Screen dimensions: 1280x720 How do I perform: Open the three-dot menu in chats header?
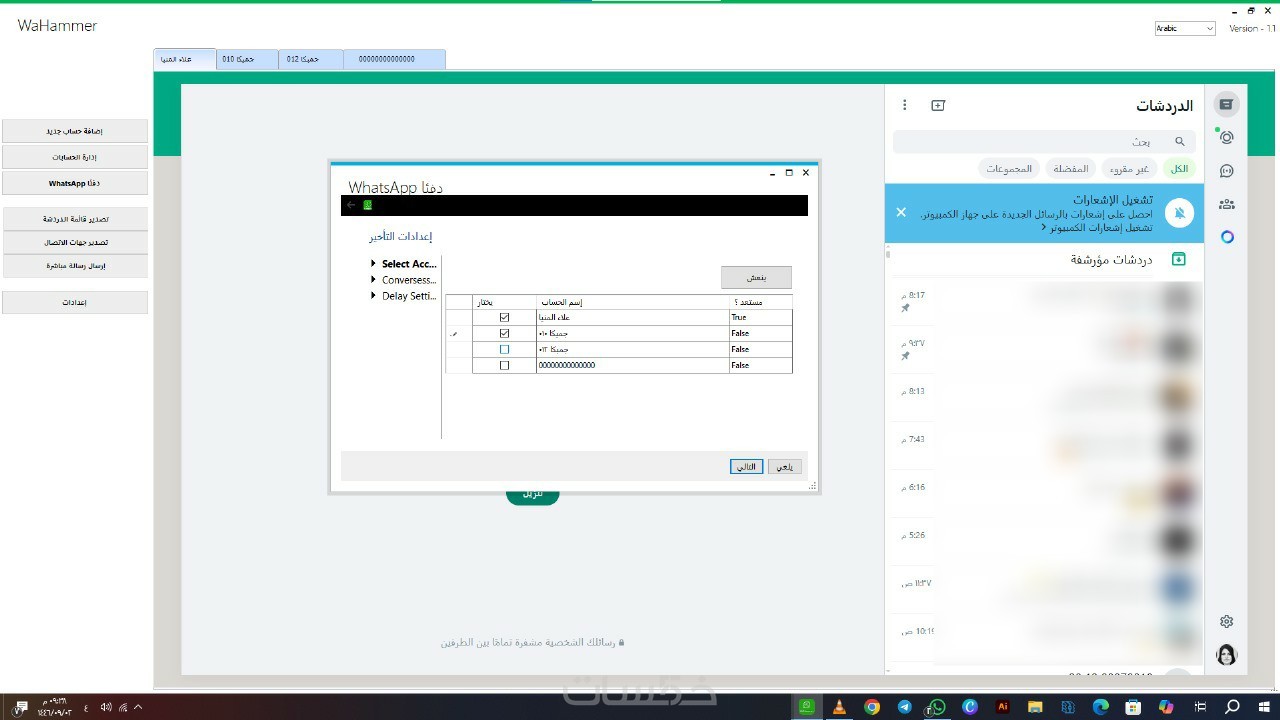pos(905,105)
